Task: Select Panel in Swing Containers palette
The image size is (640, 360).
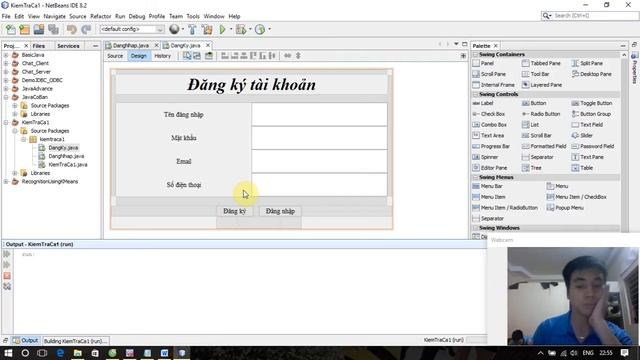Action: click(x=483, y=63)
